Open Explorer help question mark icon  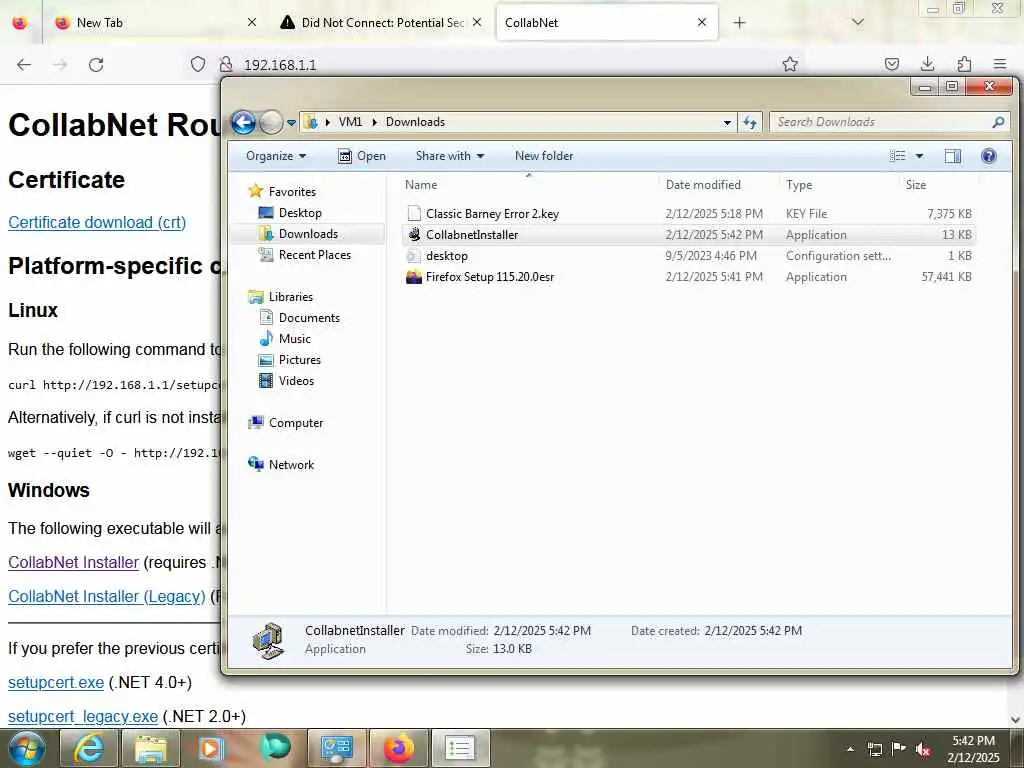(989, 156)
